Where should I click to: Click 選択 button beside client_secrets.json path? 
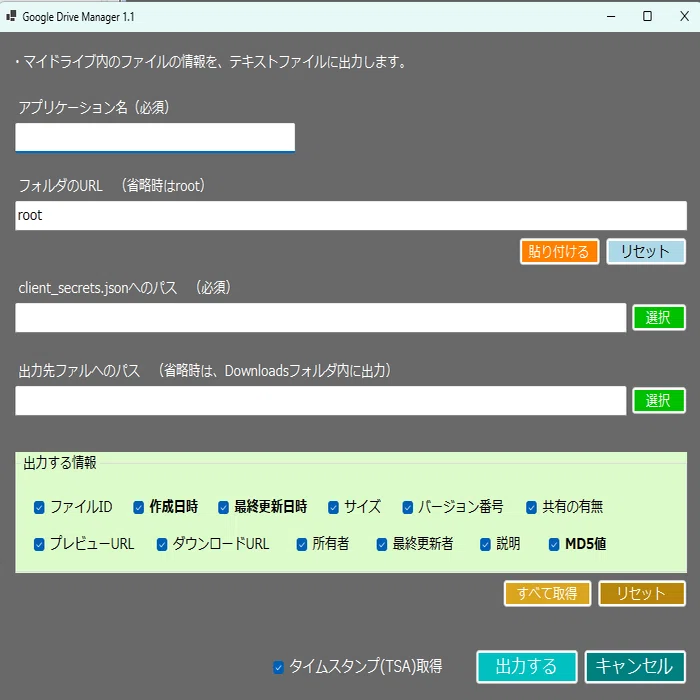659,317
